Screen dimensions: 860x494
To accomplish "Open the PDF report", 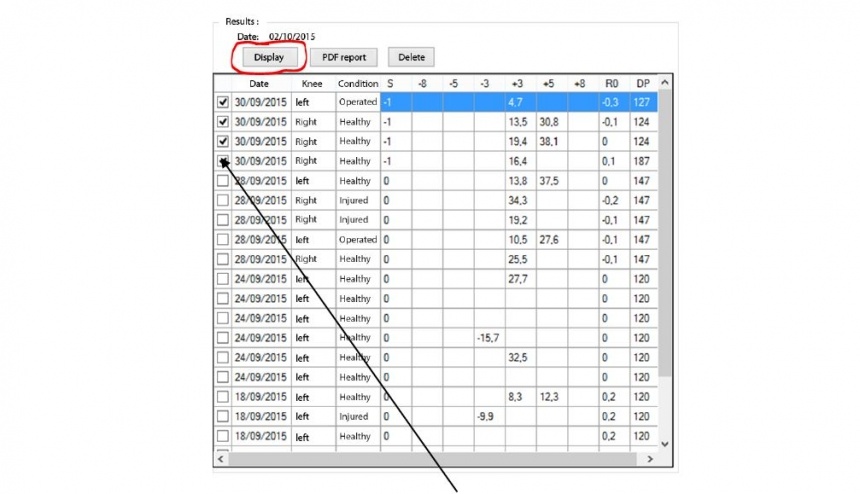I will [x=344, y=57].
